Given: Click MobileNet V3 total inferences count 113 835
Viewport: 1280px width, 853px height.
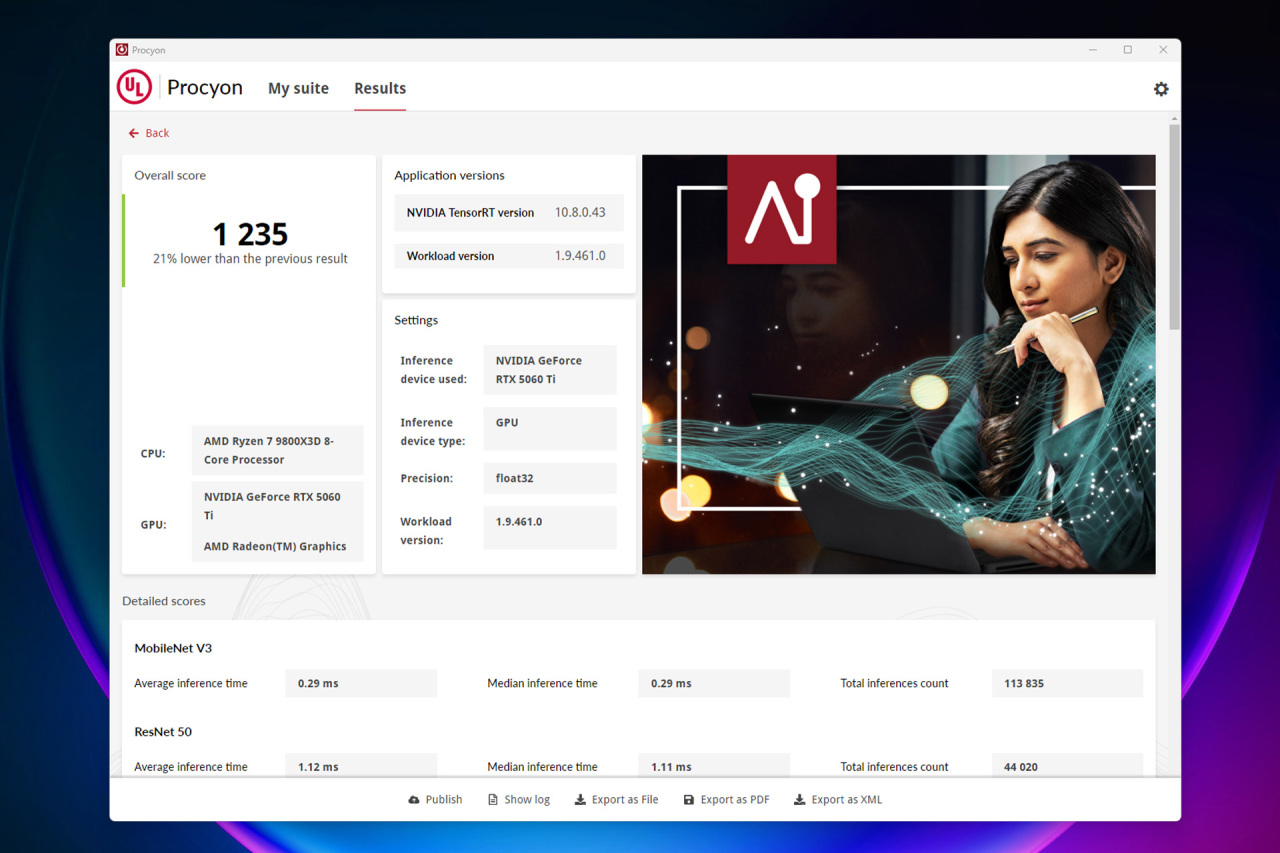Looking at the screenshot, I should pyautogui.click(x=1067, y=684).
